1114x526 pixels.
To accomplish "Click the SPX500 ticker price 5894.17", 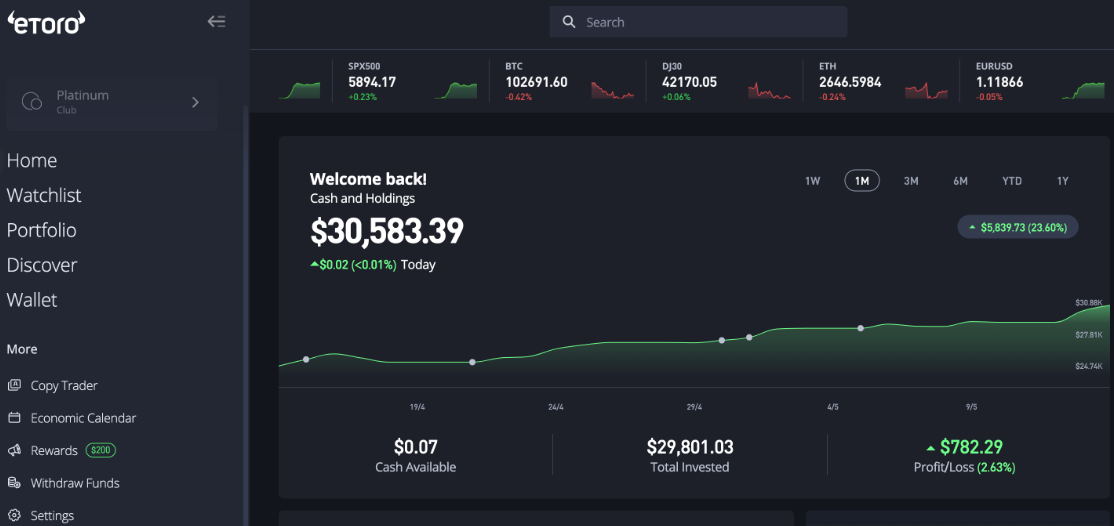I will (x=372, y=82).
